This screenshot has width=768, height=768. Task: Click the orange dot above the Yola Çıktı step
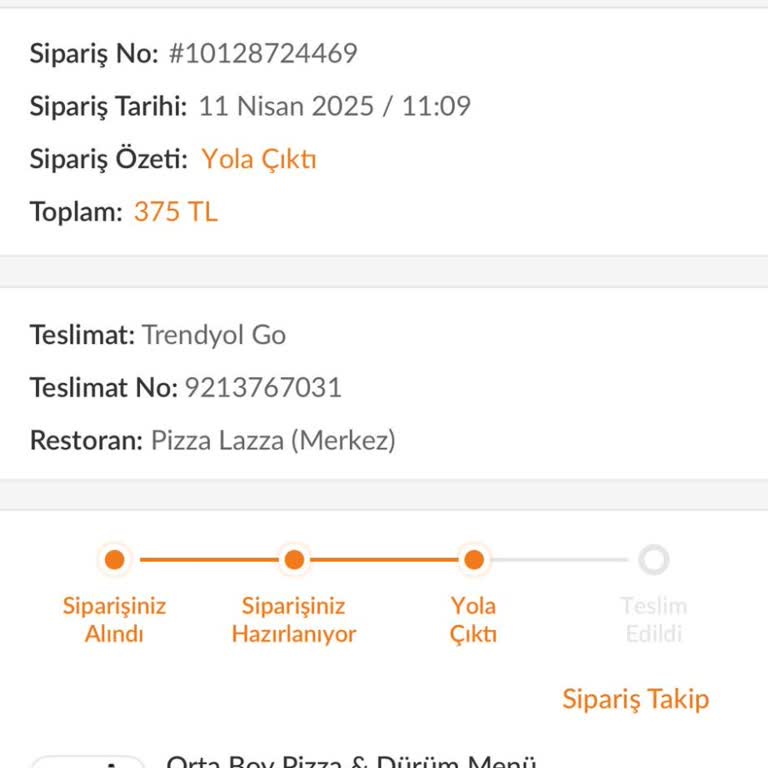click(x=474, y=560)
